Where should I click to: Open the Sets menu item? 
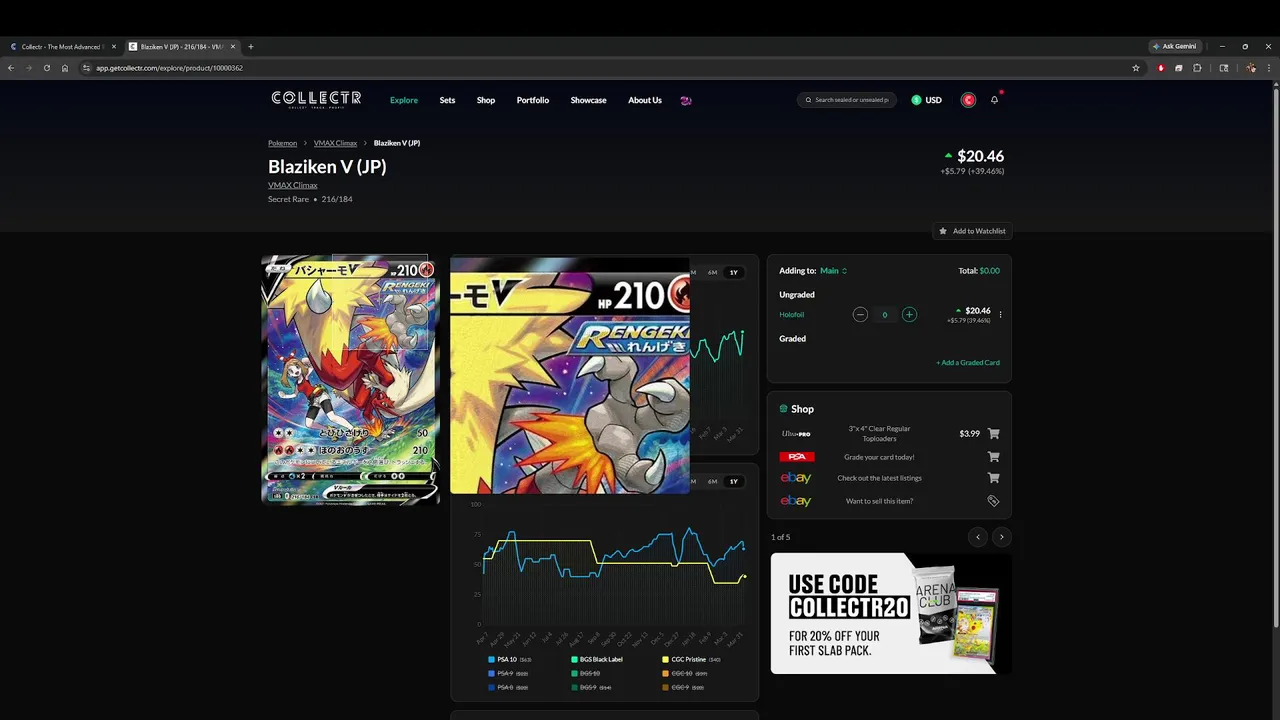447,100
